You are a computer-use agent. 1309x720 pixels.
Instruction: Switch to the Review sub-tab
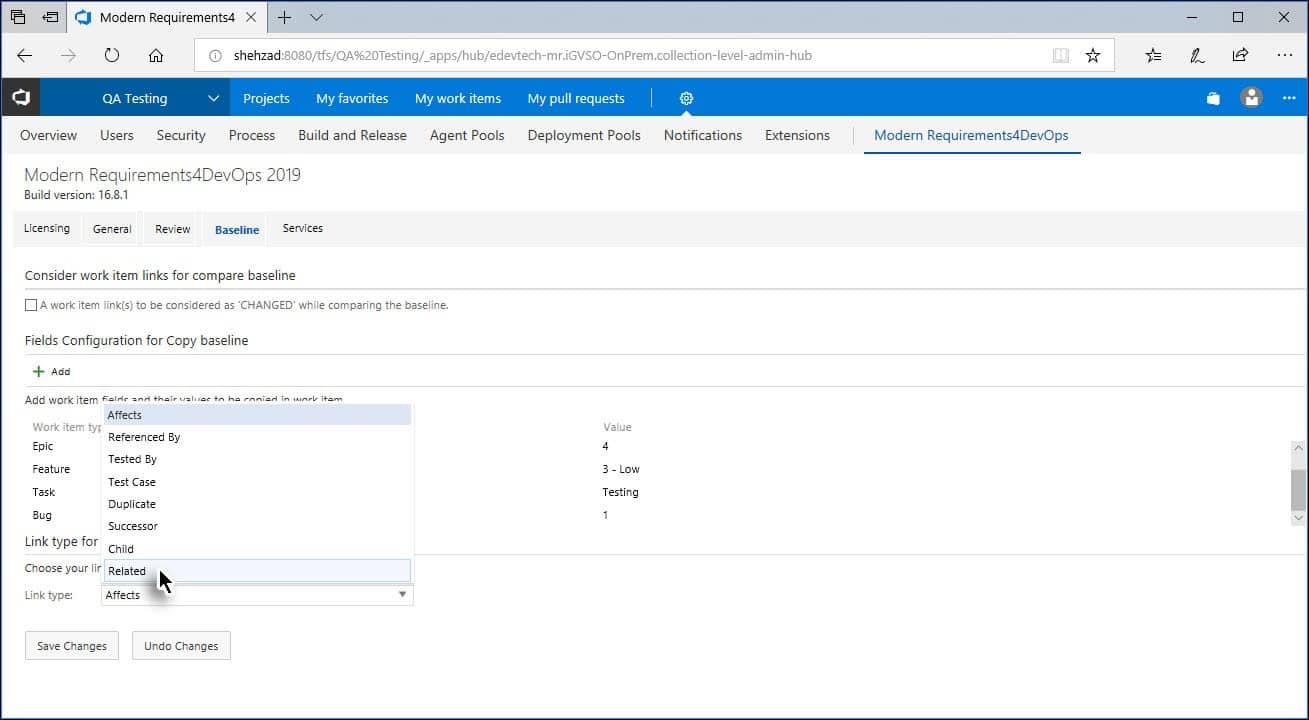click(172, 228)
